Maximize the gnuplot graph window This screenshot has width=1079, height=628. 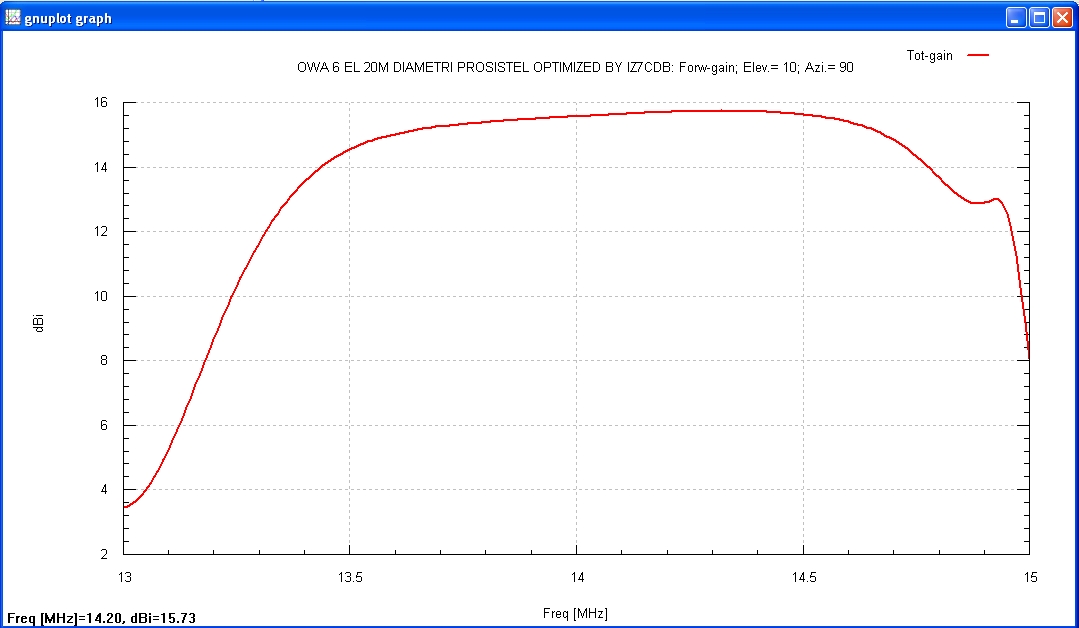(1039, 18)
